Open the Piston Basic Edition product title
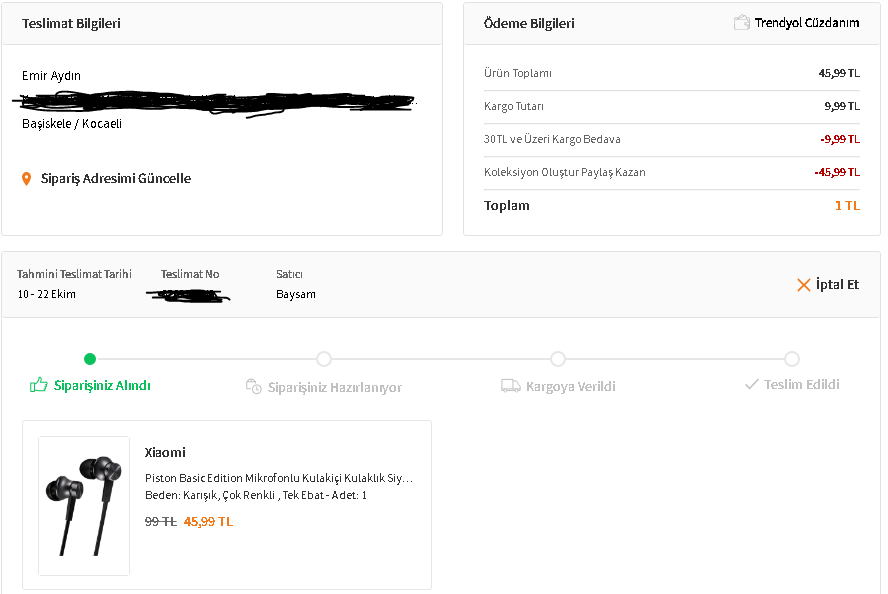Image resolution: width=888 pixels, height=594 pixels. [278, 478]
